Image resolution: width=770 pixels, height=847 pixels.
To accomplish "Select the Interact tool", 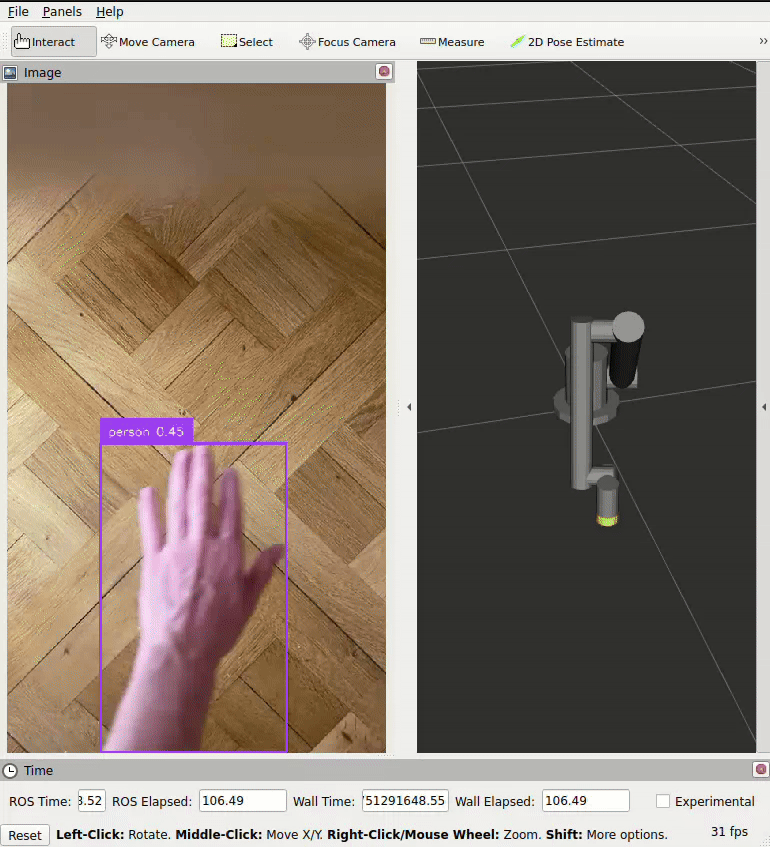I will click(53, 42).
